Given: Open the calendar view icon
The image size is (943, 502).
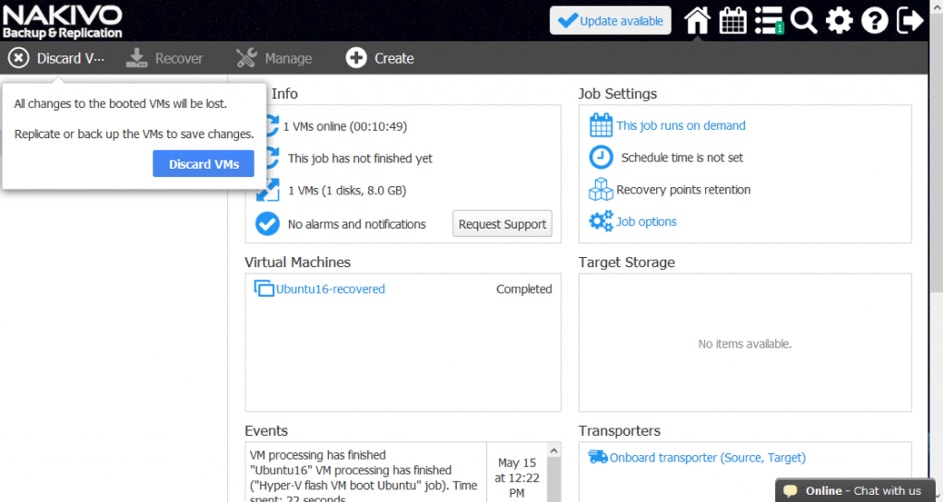Looking at the screenshot, I should pyautogui.click(x=733, y=20).
